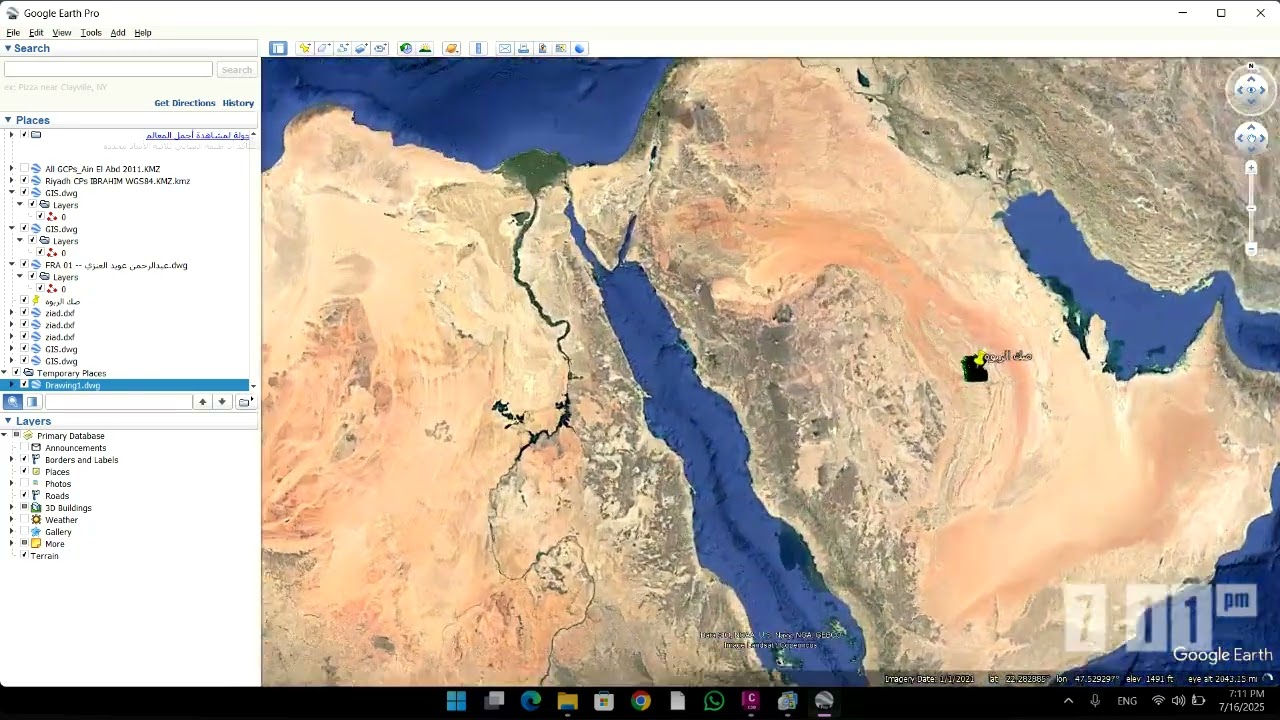This screenshot has width=1280, height=720.
Task: Open the Tools menu
Action: [x=91, y=33]
